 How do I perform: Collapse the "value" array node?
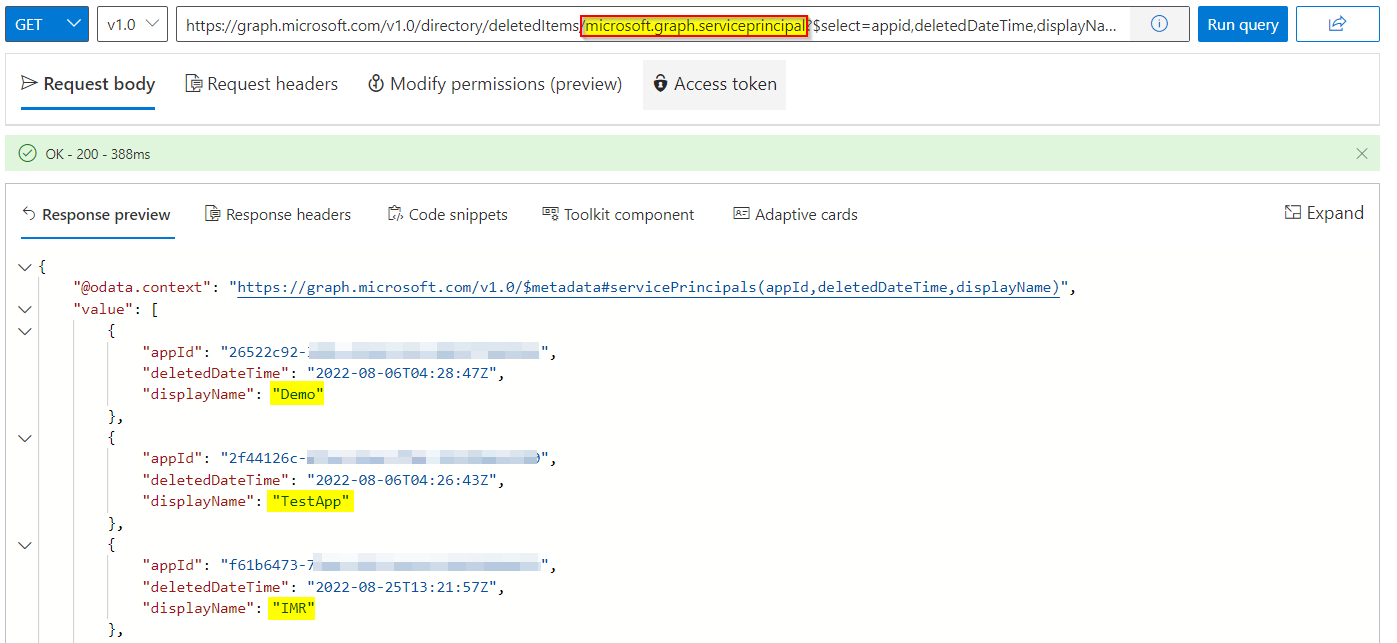25,309
